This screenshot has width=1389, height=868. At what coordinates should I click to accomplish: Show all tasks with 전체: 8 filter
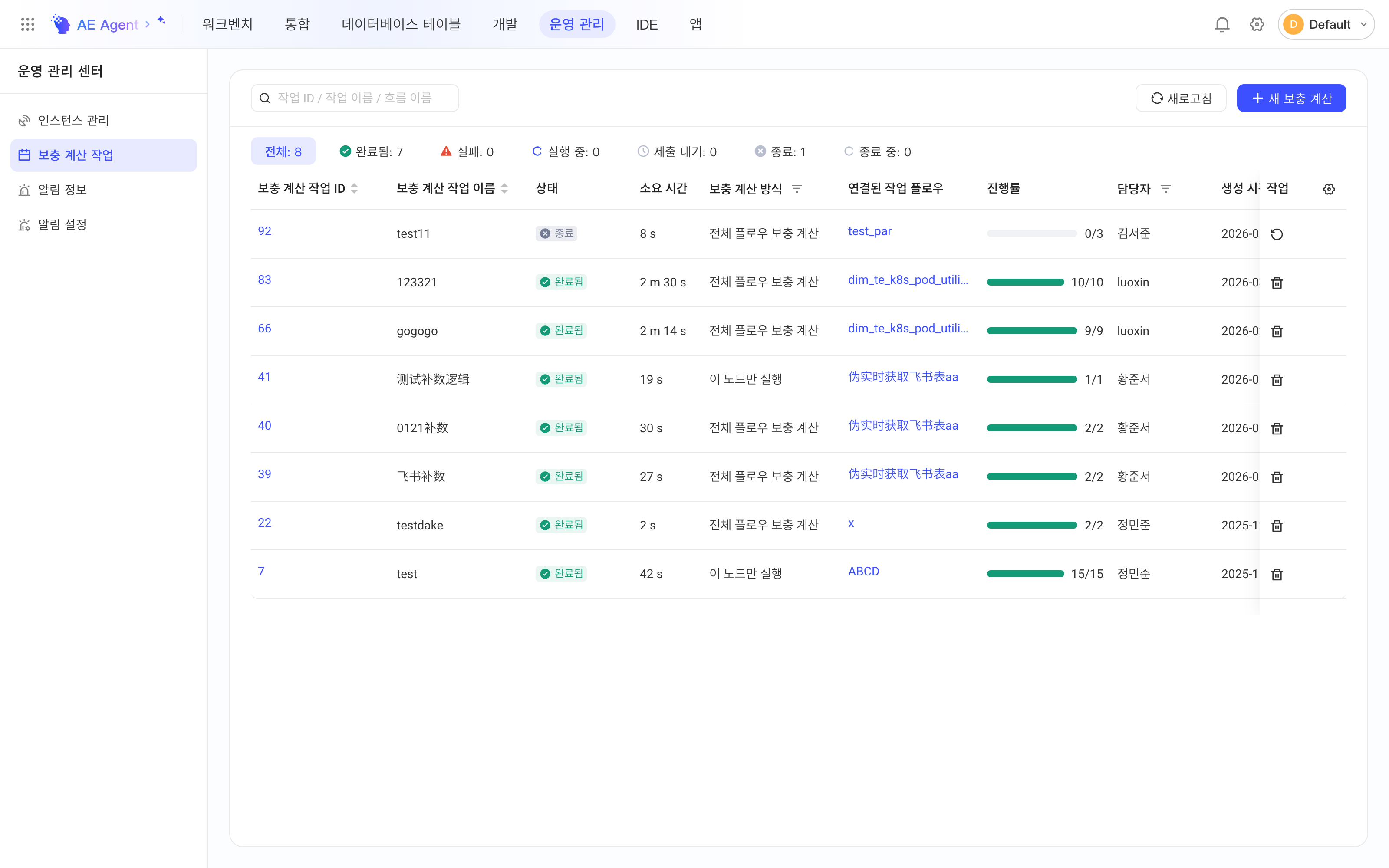[x=283, y=151]
